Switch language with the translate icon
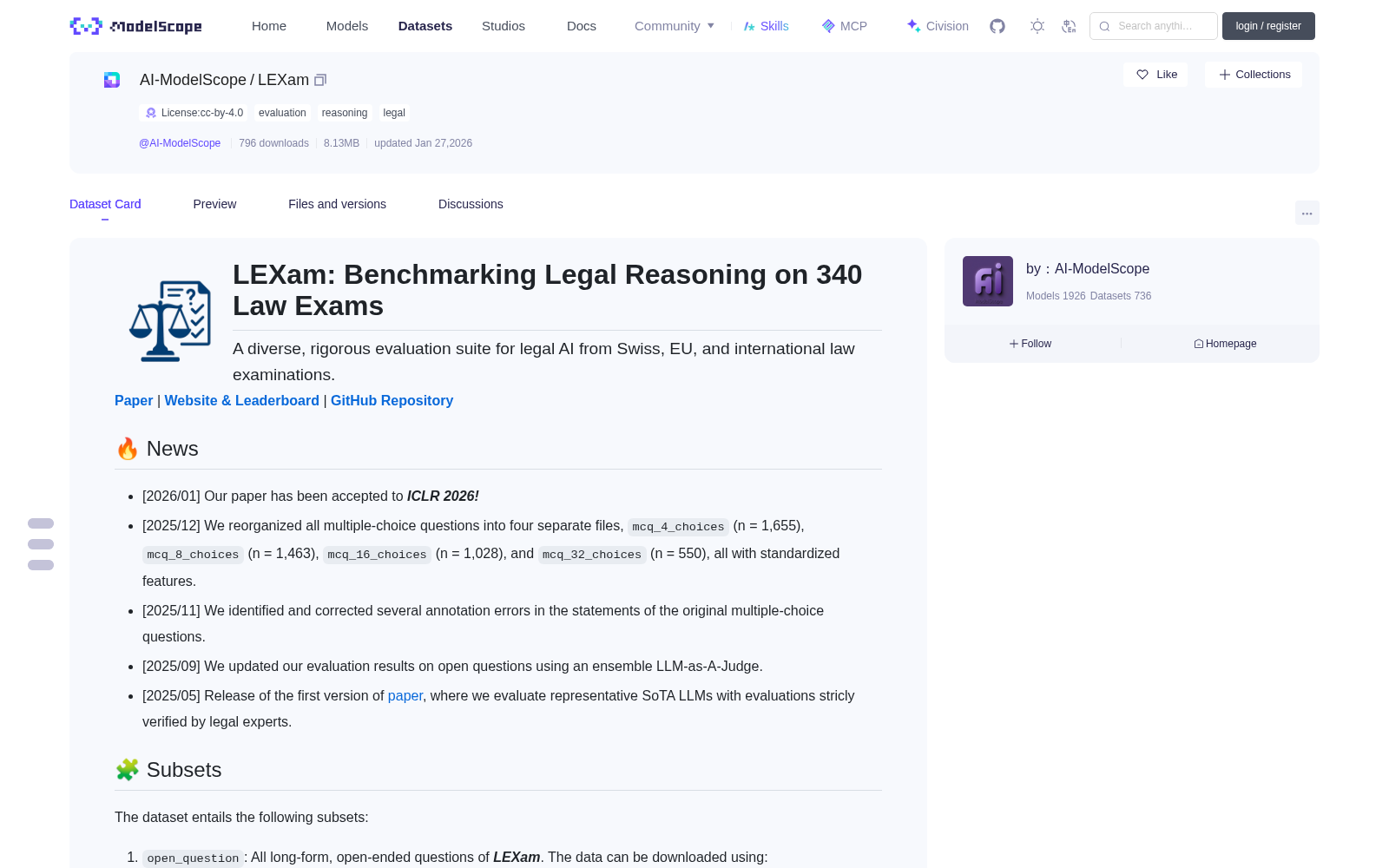Image resolution: width=1389 pixels, height=868 pixels. 1069,26
